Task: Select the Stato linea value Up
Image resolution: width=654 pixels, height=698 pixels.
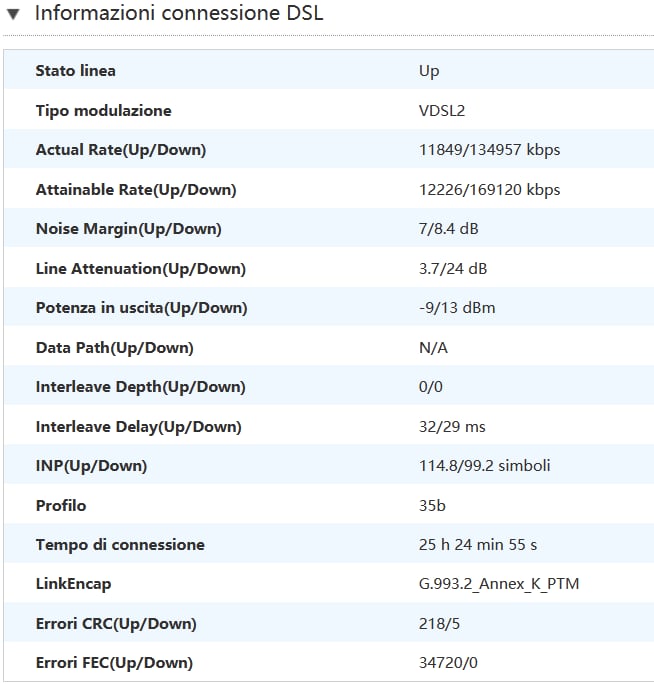Action: (x=429, y=71)
